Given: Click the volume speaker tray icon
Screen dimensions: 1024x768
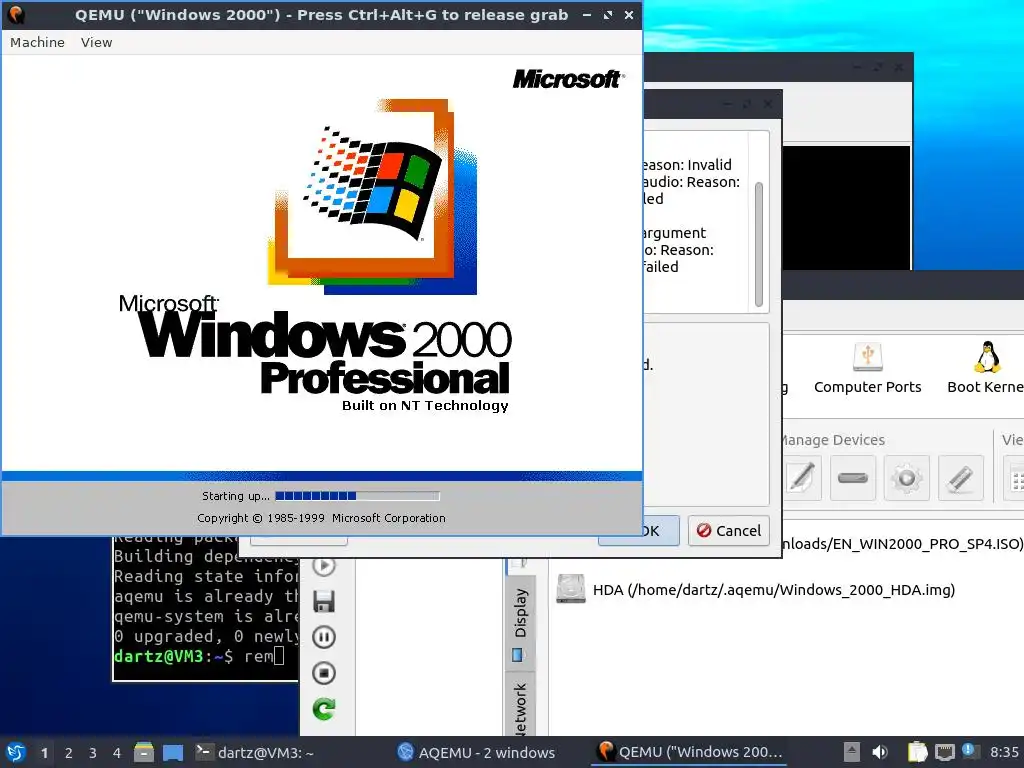Looking at the screenshot, I should 880,752.
